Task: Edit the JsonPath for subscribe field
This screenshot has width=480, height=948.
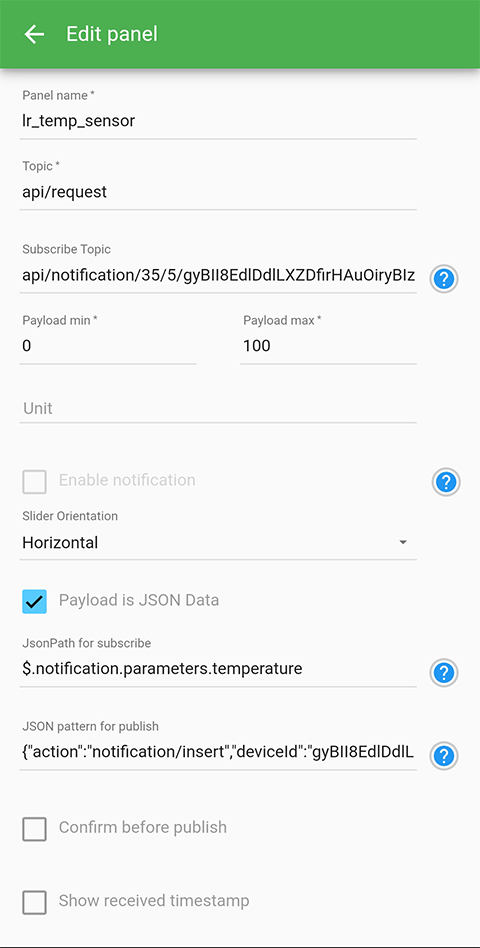Action: (x=218, y=669)
